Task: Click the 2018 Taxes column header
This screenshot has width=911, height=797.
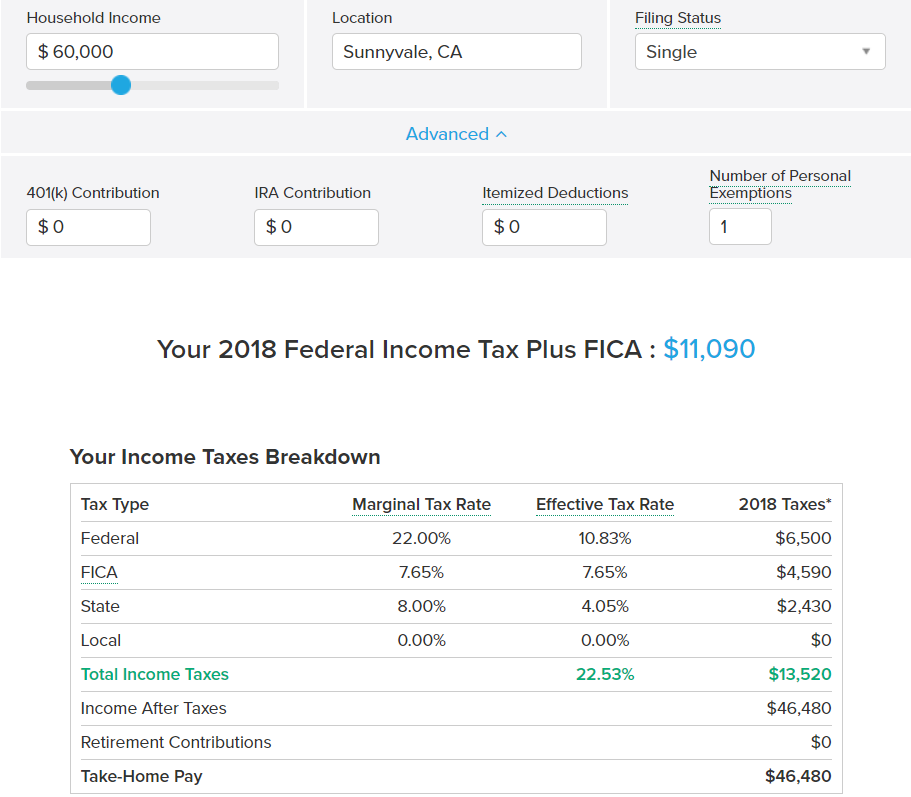Action: (784, 504)
